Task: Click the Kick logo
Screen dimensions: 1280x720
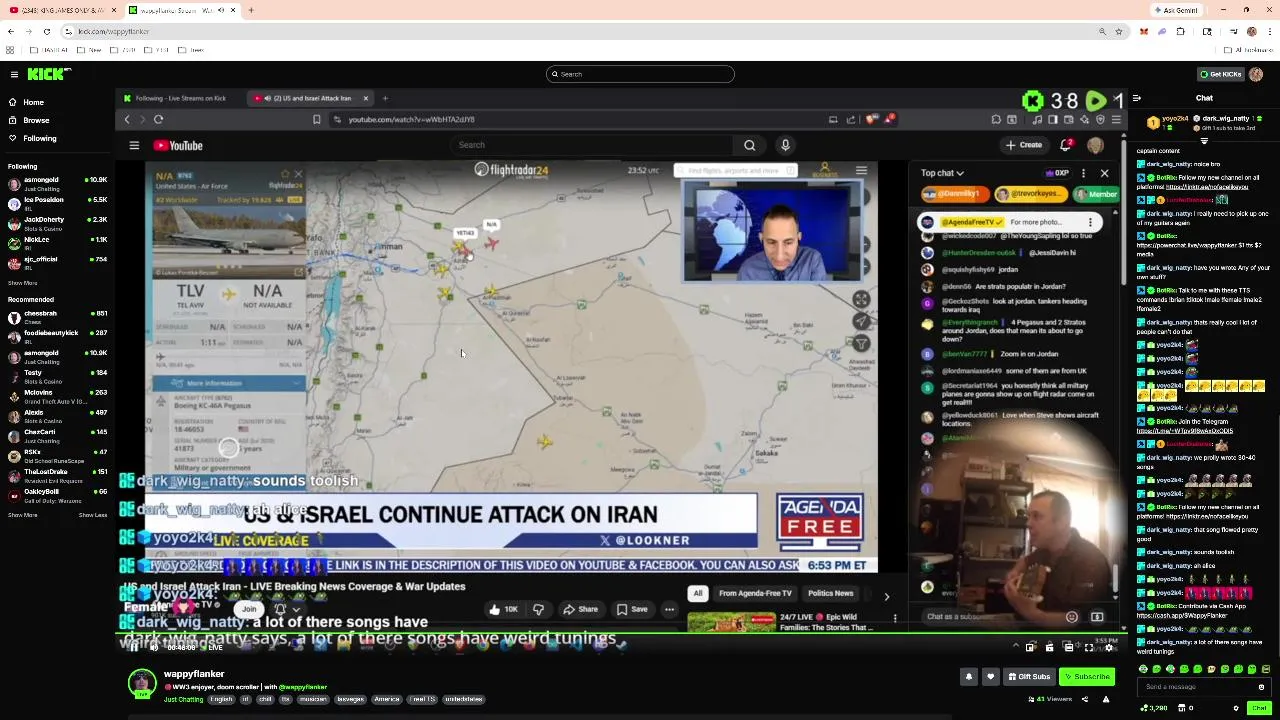Action: click(x=48, y=74)
